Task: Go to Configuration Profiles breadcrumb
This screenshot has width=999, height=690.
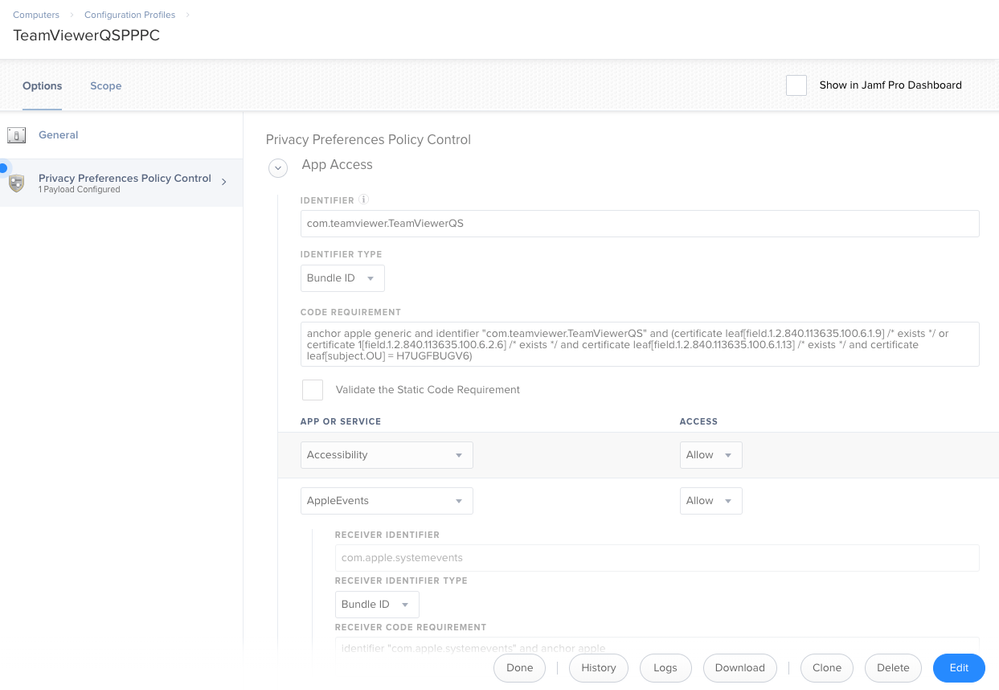Action: coord(129,15)
